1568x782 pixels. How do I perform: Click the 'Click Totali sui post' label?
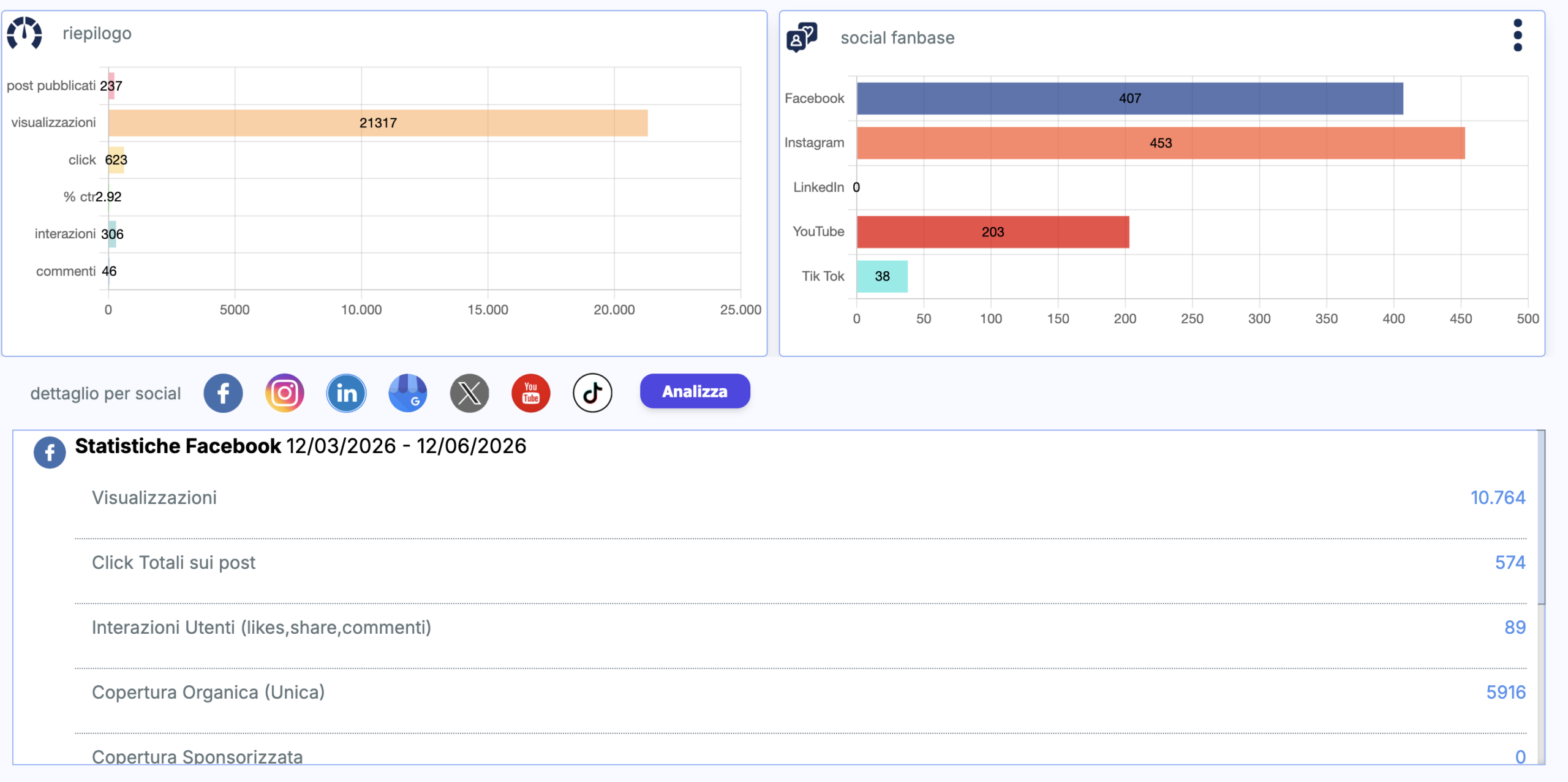click(x=173, y=562)
